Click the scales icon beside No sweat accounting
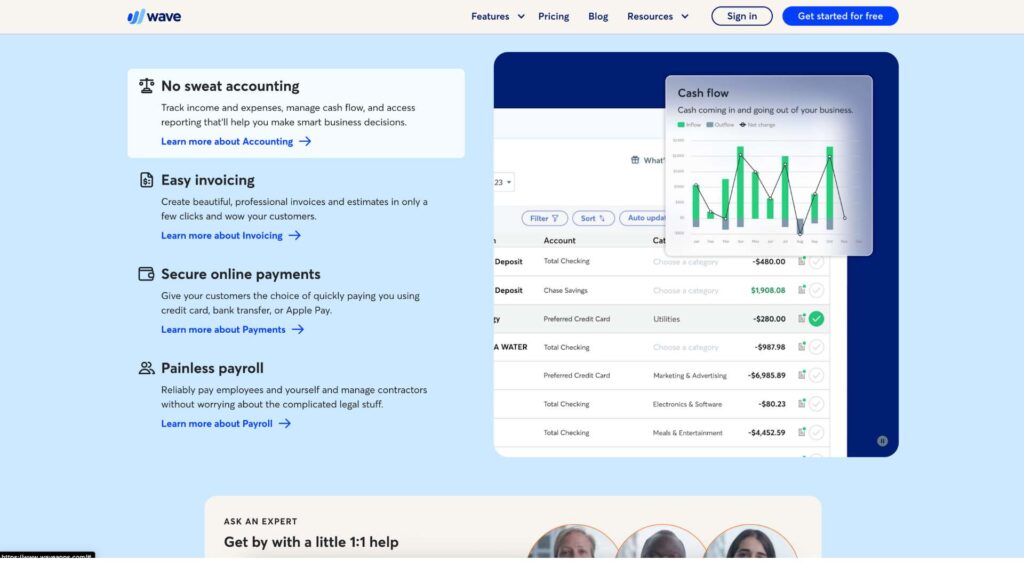The height and width of the screenshot is (576, 1024). click(x=147, y=86)
